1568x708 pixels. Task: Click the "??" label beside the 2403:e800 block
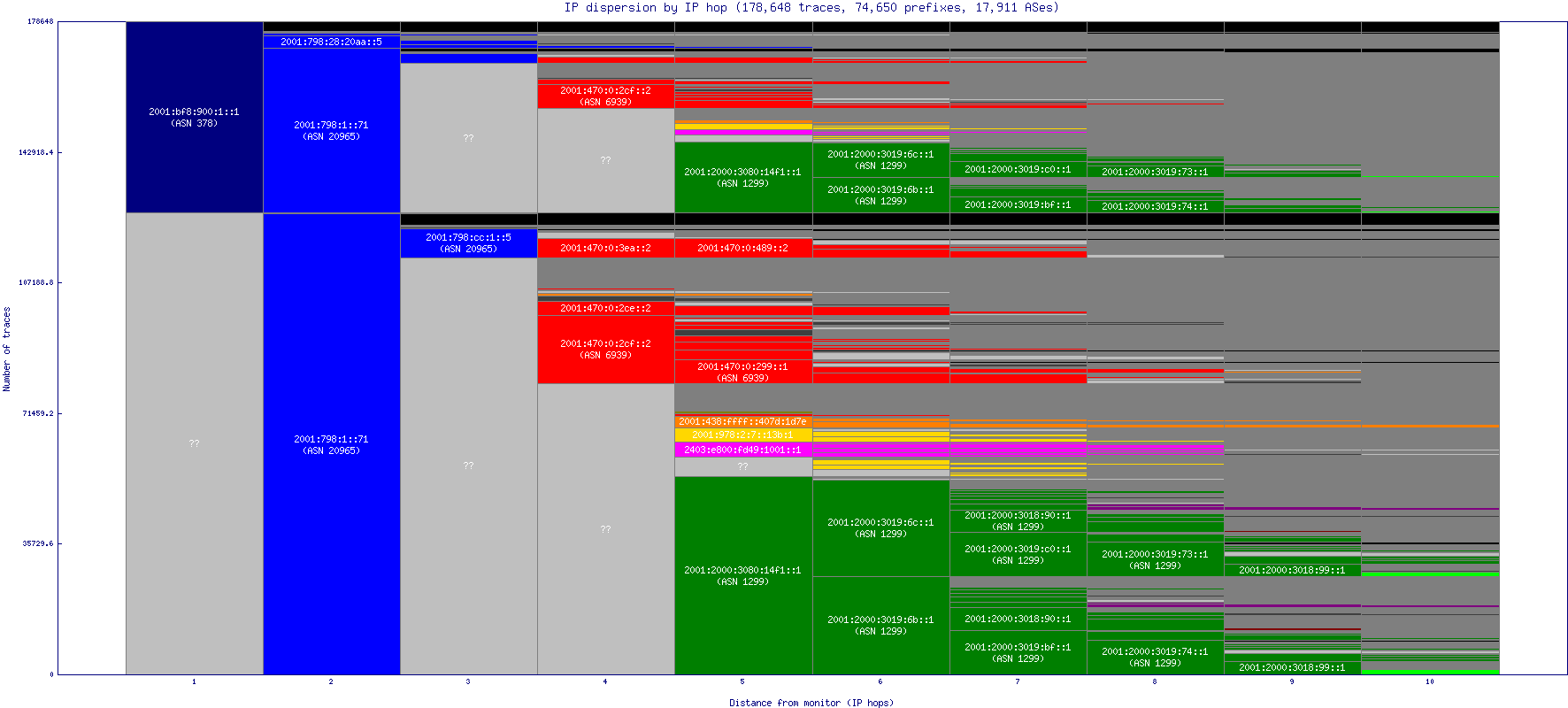pos(742,466)
